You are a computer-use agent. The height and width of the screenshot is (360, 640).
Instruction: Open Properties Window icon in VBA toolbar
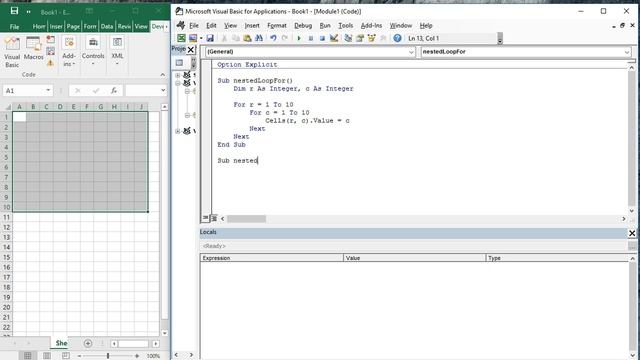(360, 38)
